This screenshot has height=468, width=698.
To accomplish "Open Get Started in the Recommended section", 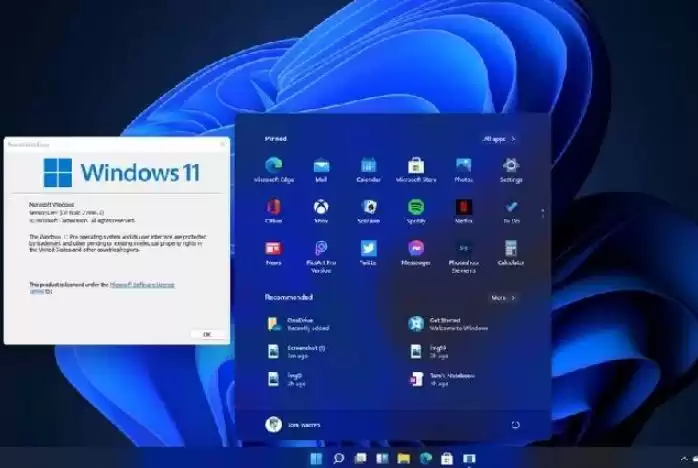I will [x=448, y=324].
